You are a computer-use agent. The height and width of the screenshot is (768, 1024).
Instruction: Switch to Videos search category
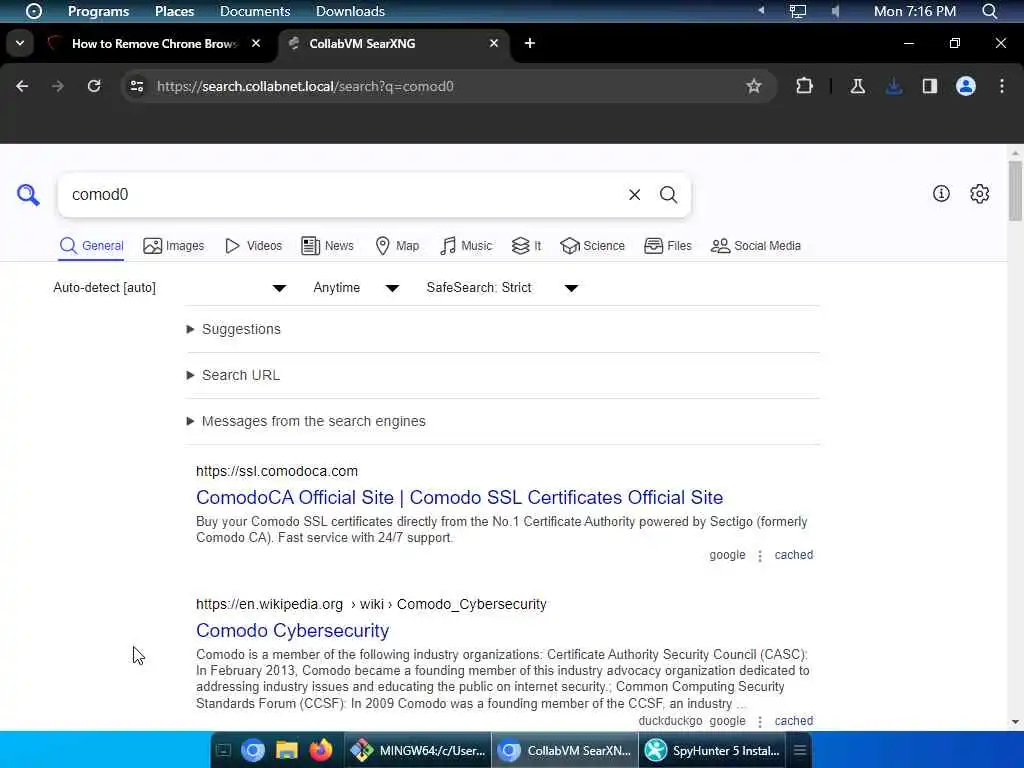[253, 246]
